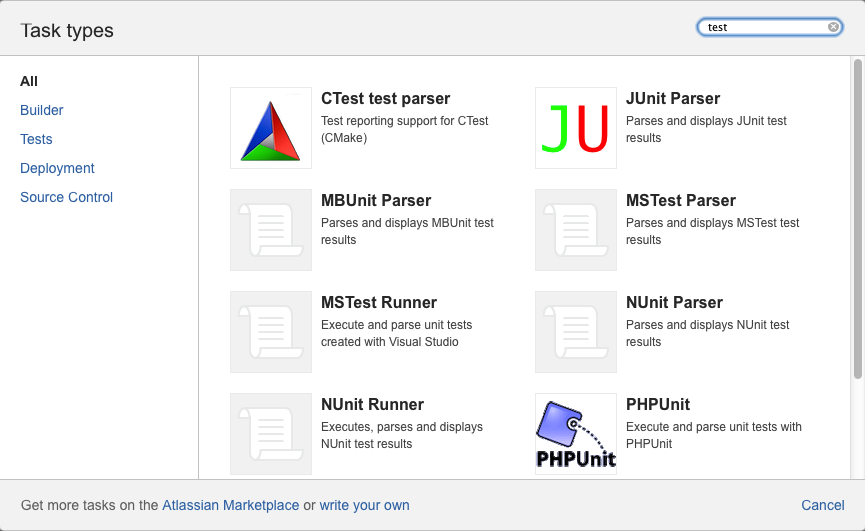Select the MSTest Runner title
Viewport: 865px width, 531px height.
coord(378,303)
